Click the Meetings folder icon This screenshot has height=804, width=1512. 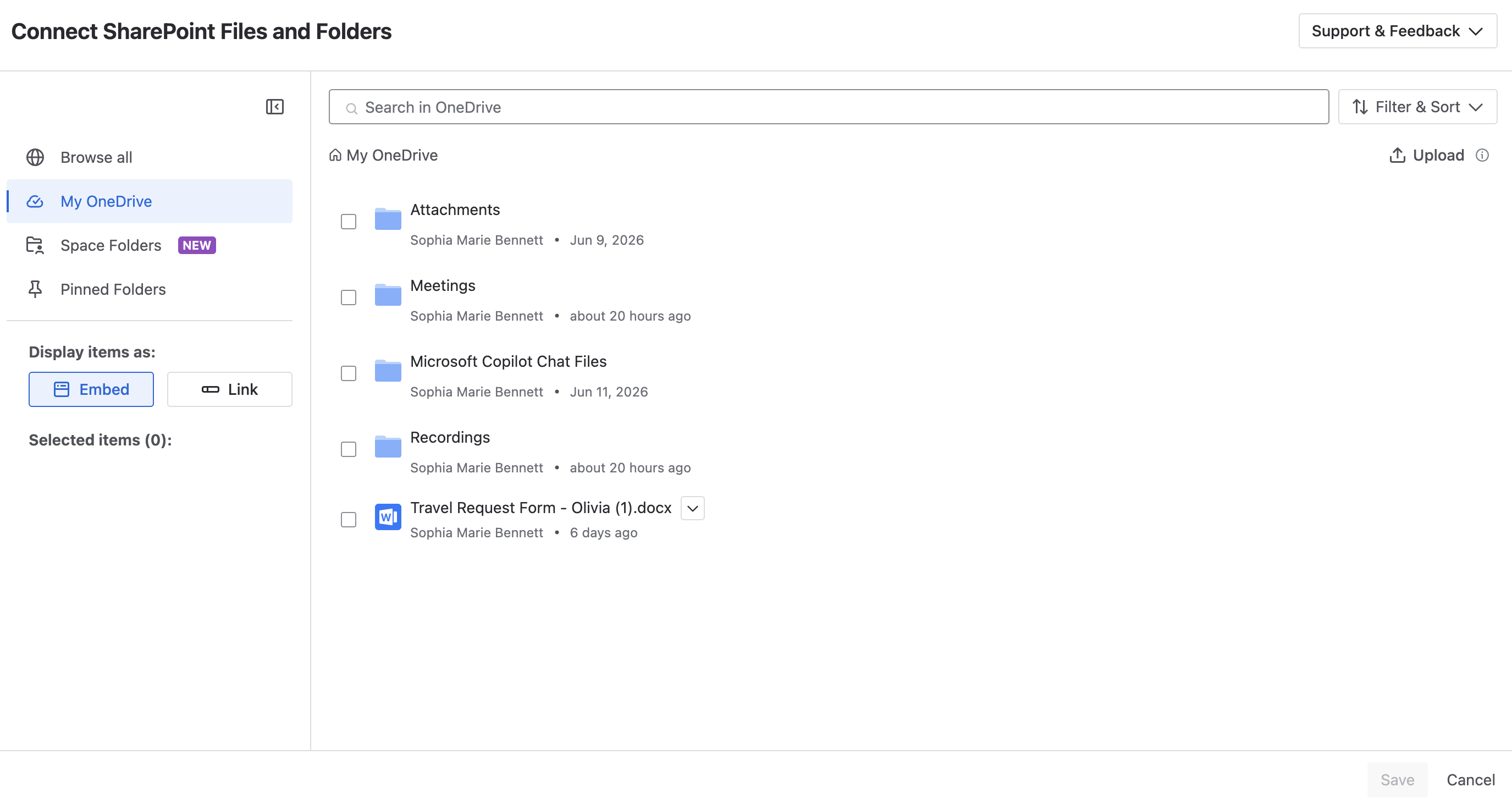(x=388, y=295)
